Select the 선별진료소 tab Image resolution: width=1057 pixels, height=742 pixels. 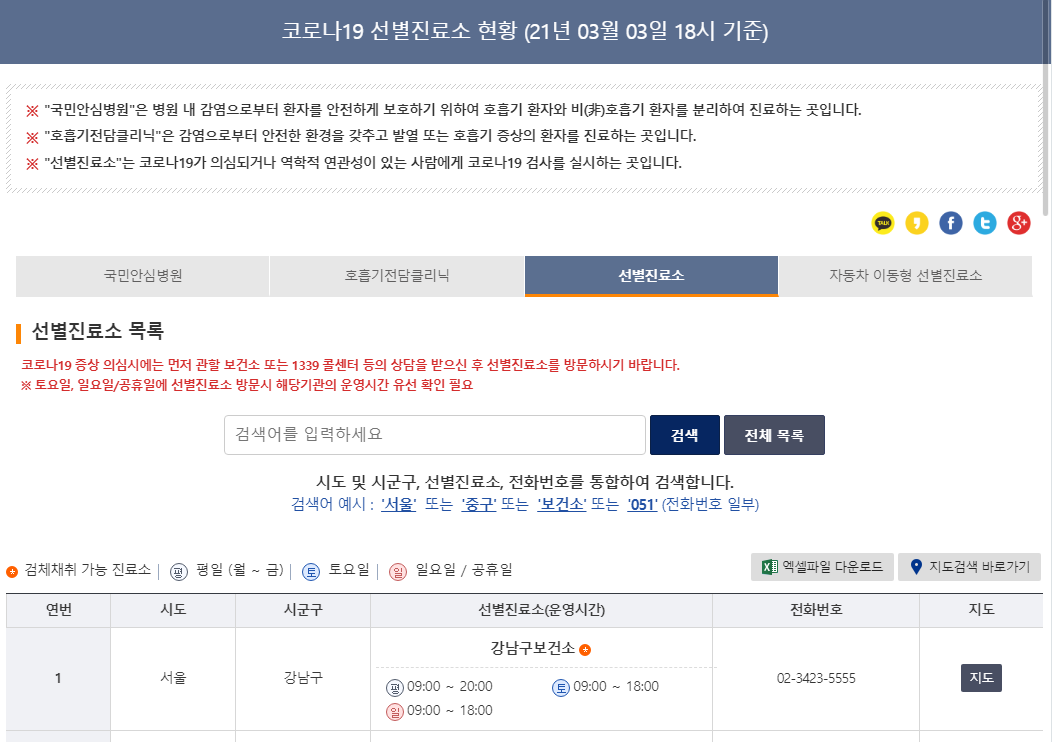coord(651,276)
